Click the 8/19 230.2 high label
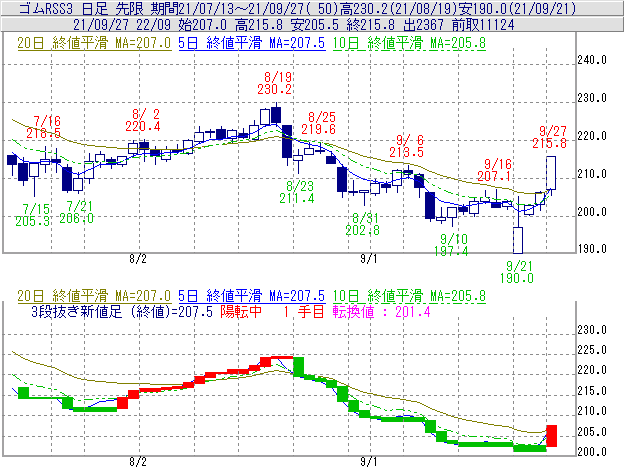This screenshot has width=624, height=475. (x=275, y=83)
